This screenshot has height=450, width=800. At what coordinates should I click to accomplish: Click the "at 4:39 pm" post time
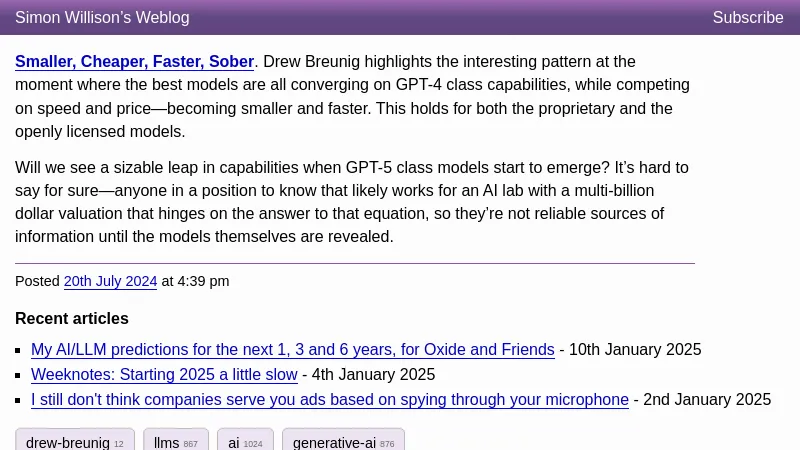(196, 282)
